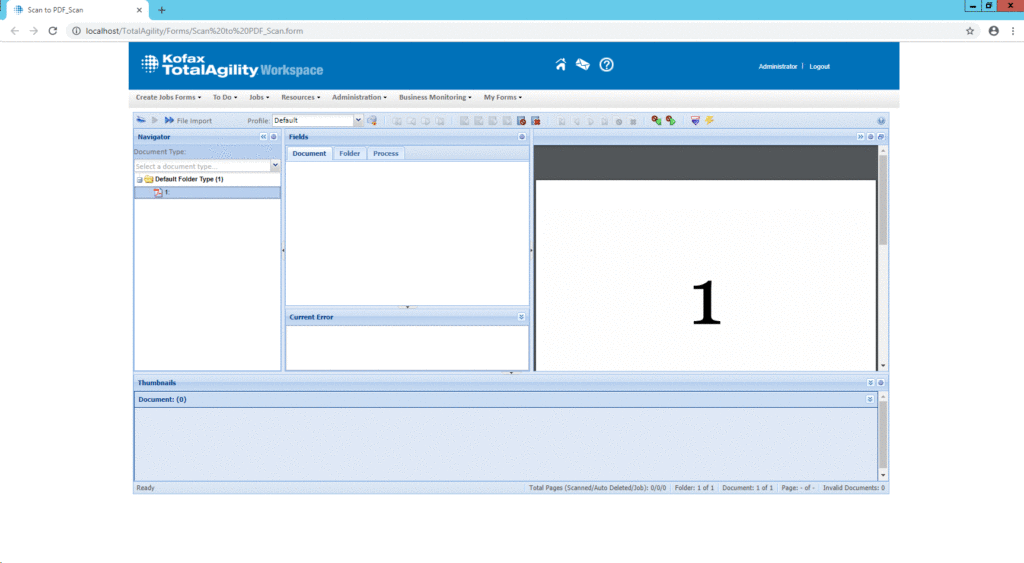The image size is (1024, 563).
Task: Open Help via the question mark icon
Action: pos(606,65)
